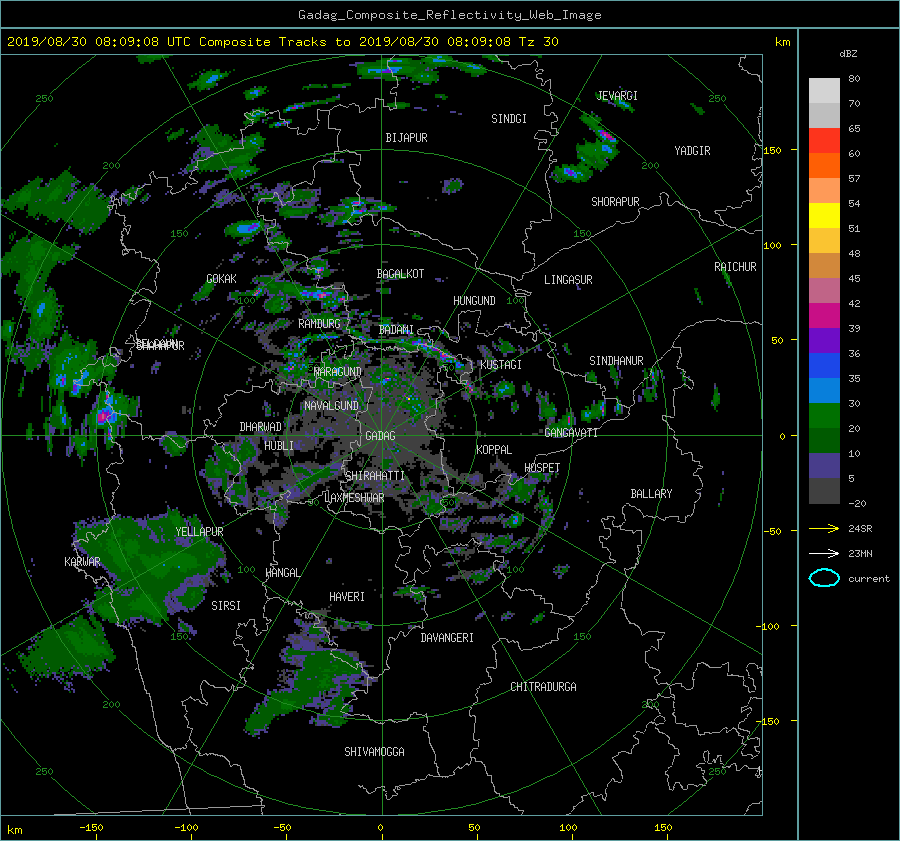Click the UTC Composite Tracks timestamp line
This screenshot has height=841, width=900.
[x=282, y=42]
